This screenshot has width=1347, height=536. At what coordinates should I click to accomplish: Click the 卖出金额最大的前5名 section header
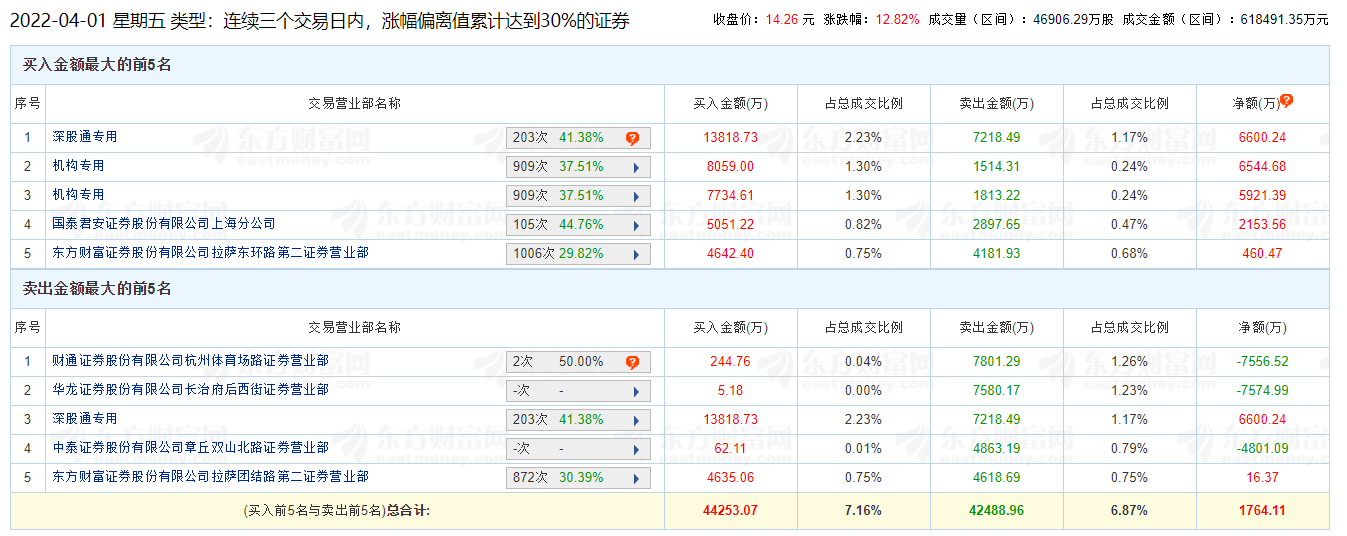[x=97, y=289]
